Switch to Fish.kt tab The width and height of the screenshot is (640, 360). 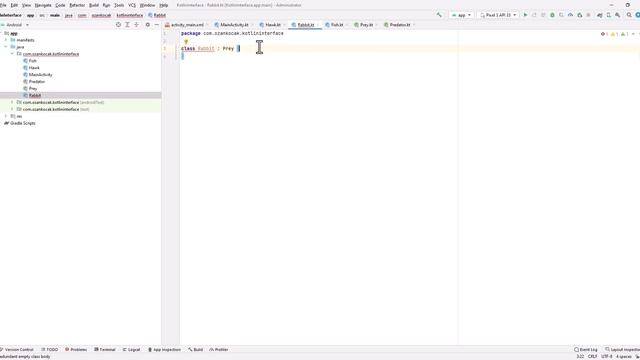[336, 25]
